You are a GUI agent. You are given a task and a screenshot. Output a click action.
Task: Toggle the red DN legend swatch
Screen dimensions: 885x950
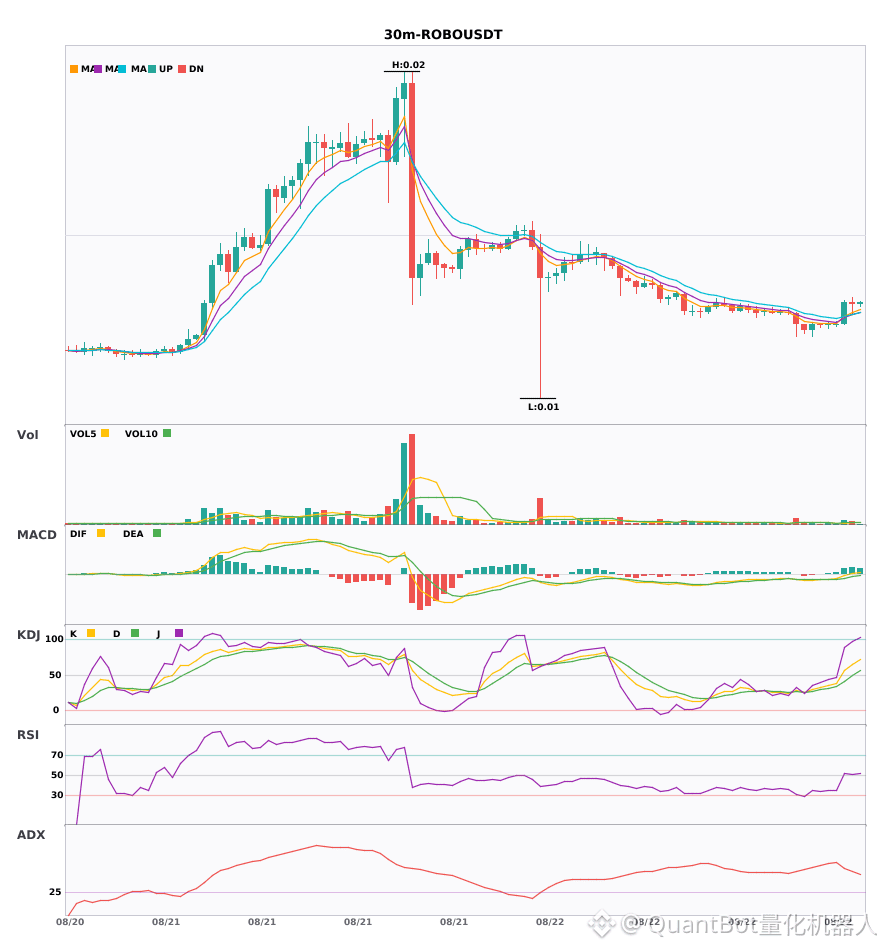click(182, 69)
